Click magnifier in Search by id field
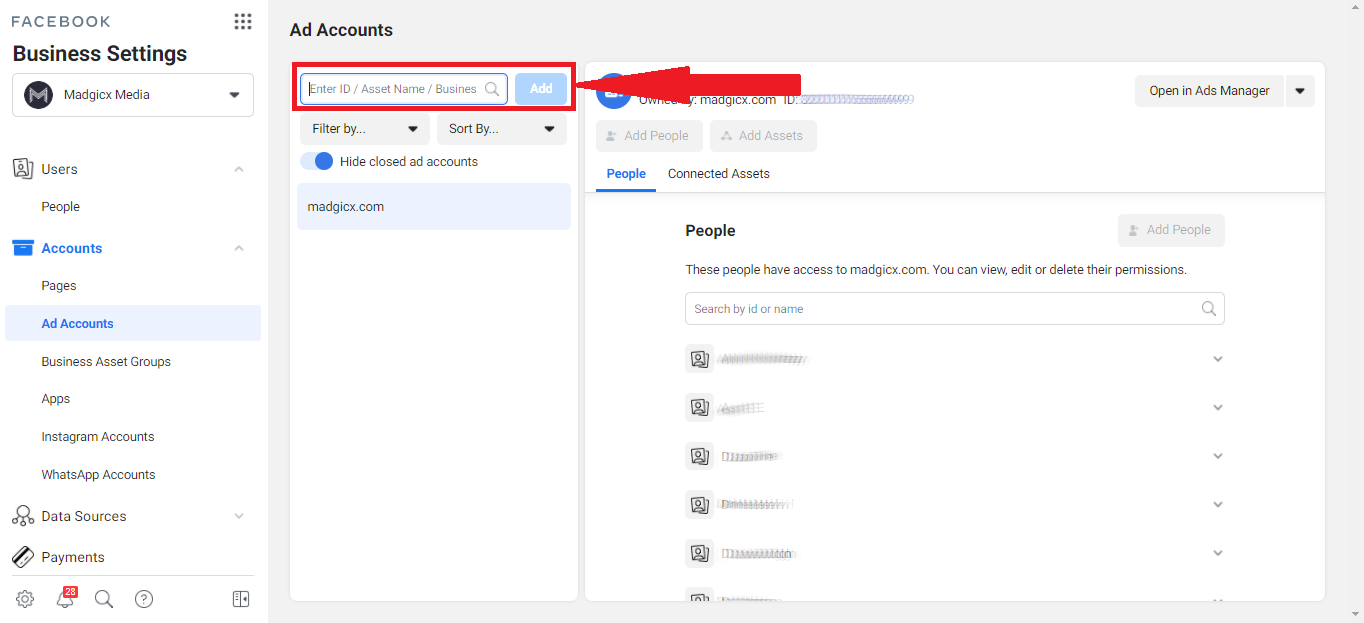Screen dimensions: 1364x623 click(1209, 308)
